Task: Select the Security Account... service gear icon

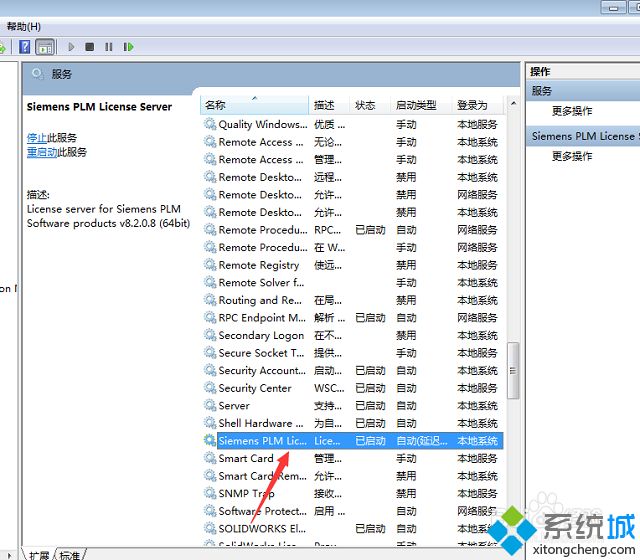Action: (210, 370)
